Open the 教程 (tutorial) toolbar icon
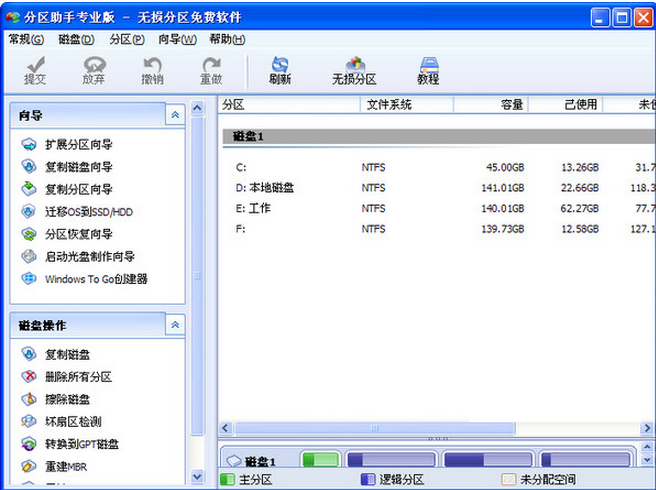656x490 pixels. pos(428,70)
